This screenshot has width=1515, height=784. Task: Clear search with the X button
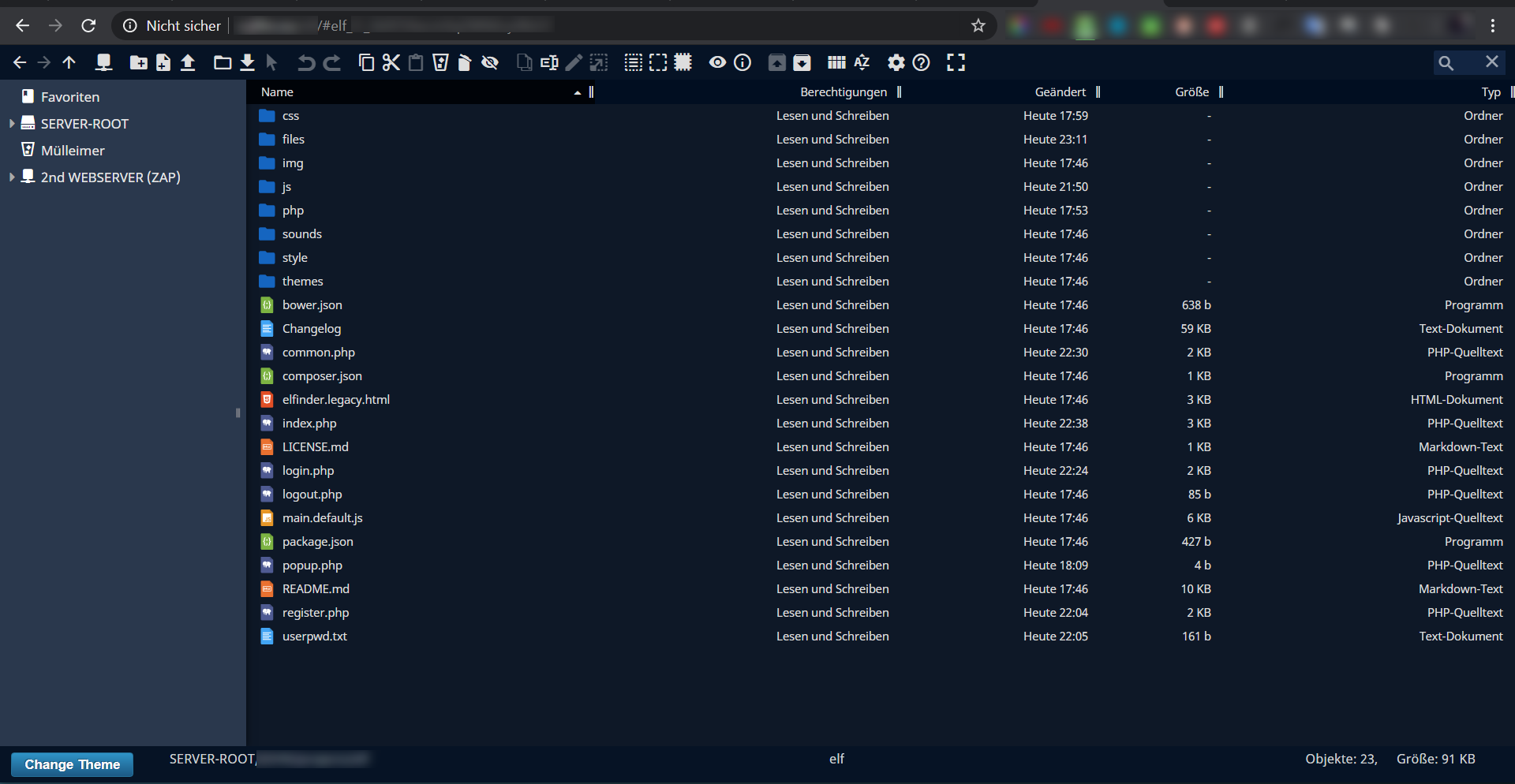click(x=1491, y=62)
